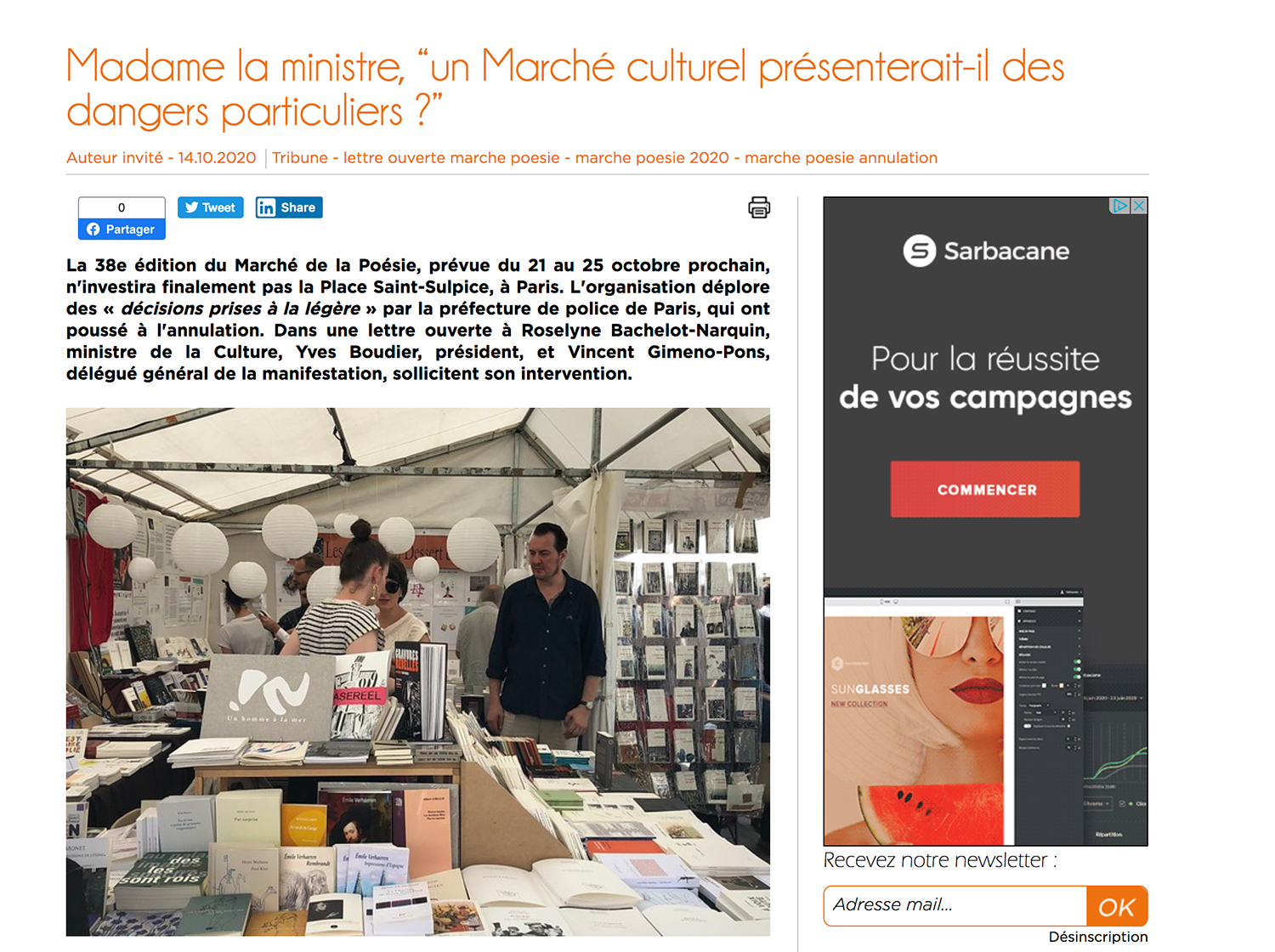Submit newsletter with orange OK button
This screenshot has width=1275, height=952.
click(x=1117, y=906)
